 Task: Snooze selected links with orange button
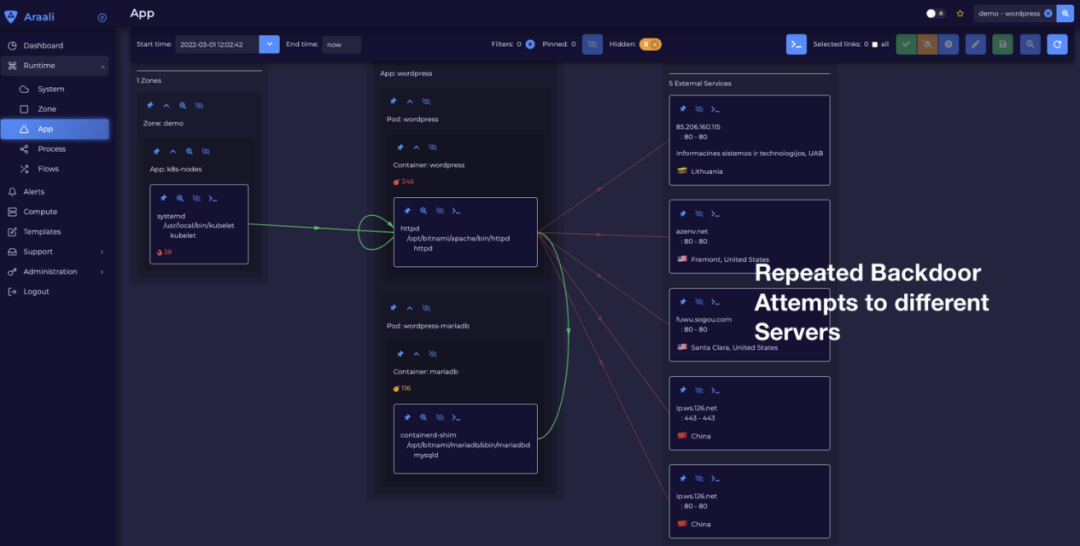pos(927,44)
